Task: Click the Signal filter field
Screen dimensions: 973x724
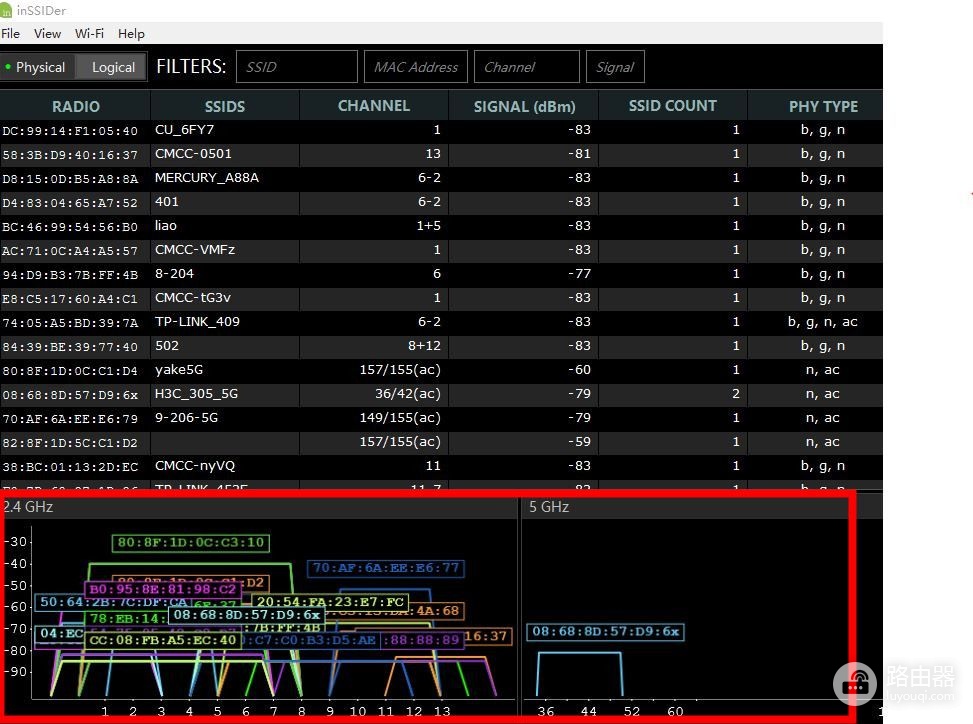Action: pos(615,66)
